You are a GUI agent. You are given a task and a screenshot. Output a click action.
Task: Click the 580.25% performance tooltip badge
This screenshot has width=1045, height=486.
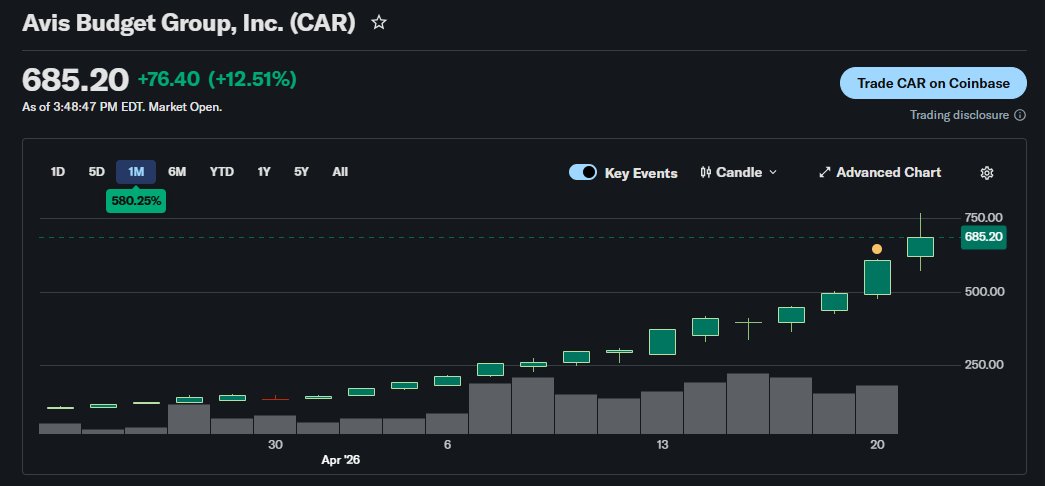(x=136, y=200)
